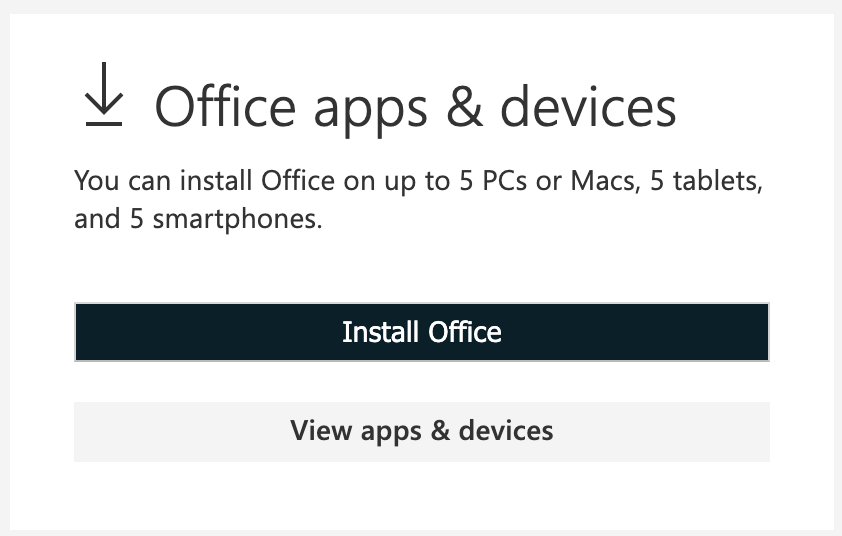The height and width of the screenshot is (536, 842).
Task: Click the Install Office button
Action: point(422,332)
